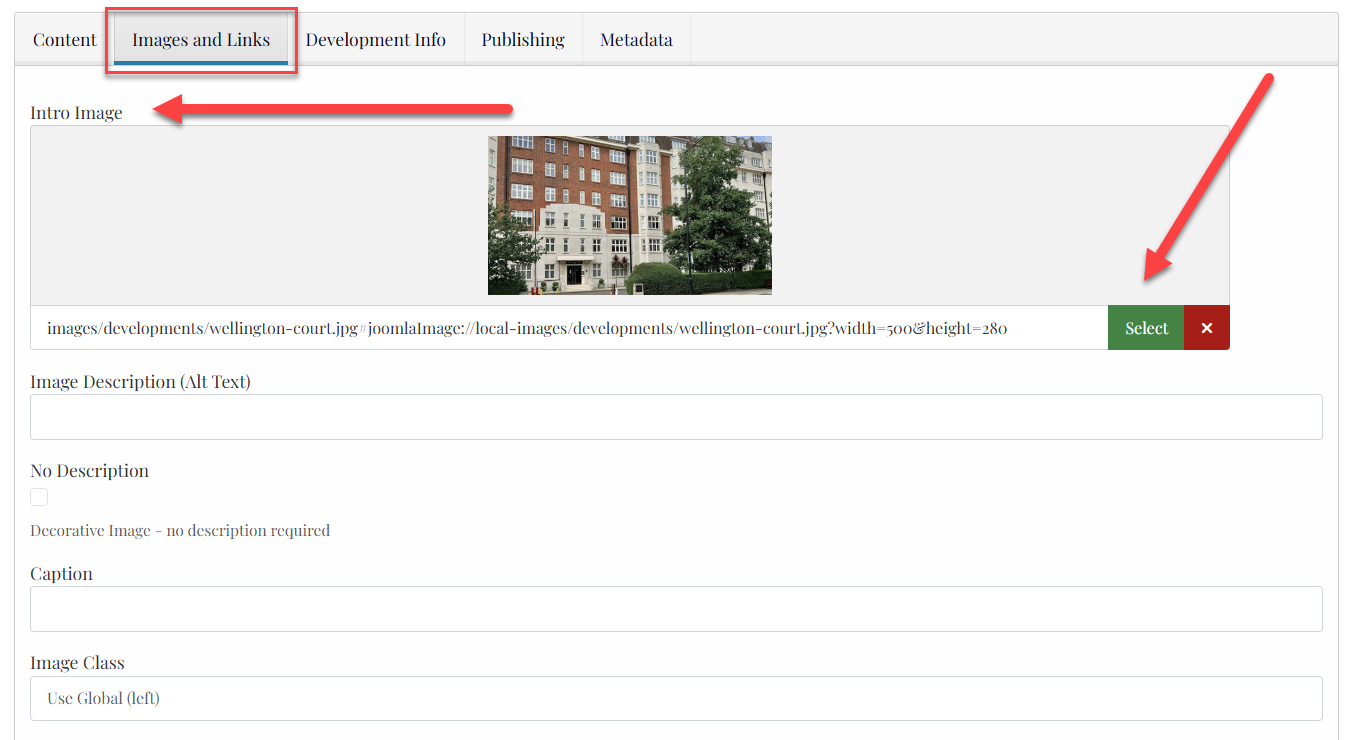This screenshot has height=740, width=1355.
Task: Open the Images and Links tab
Action: 201,40
